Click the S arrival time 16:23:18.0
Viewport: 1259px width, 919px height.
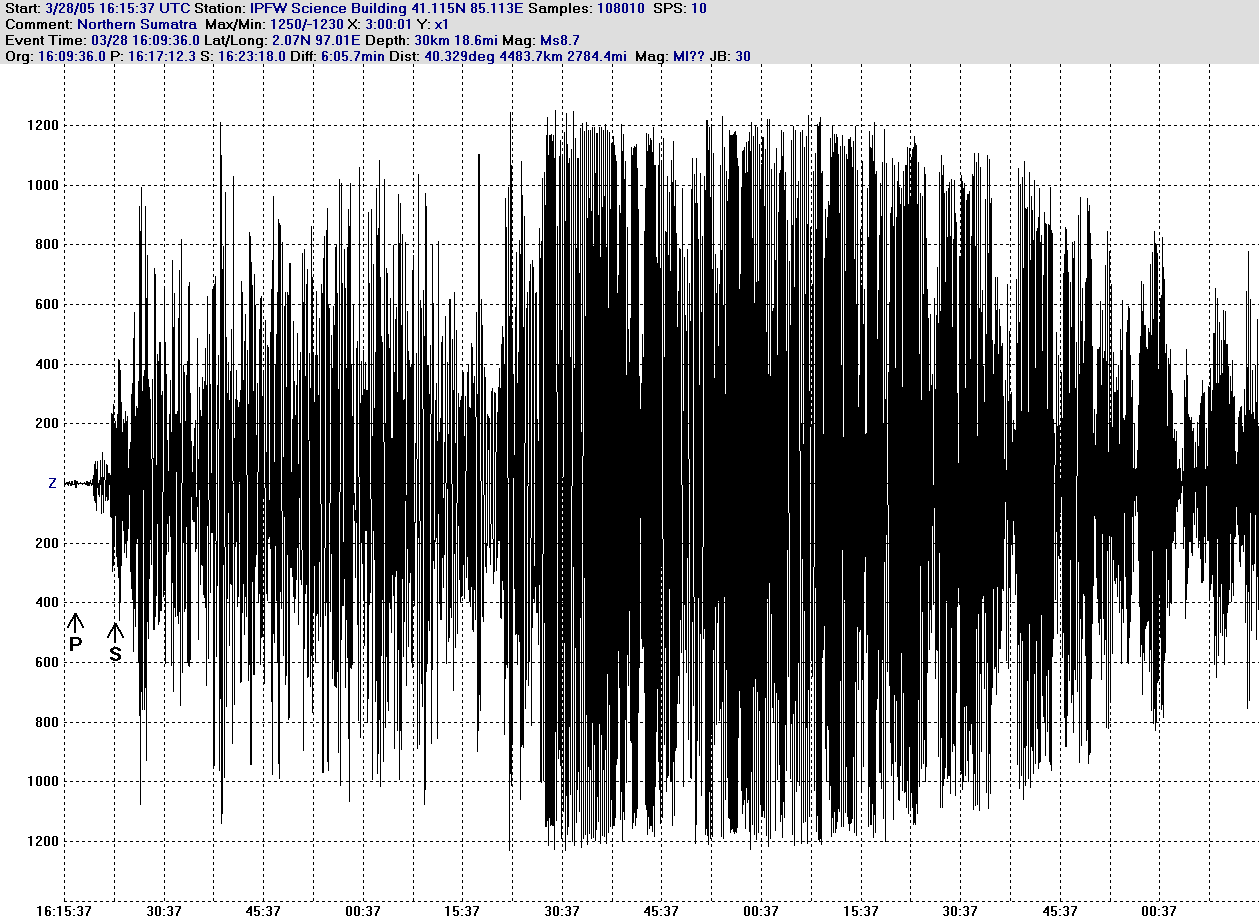255,56
